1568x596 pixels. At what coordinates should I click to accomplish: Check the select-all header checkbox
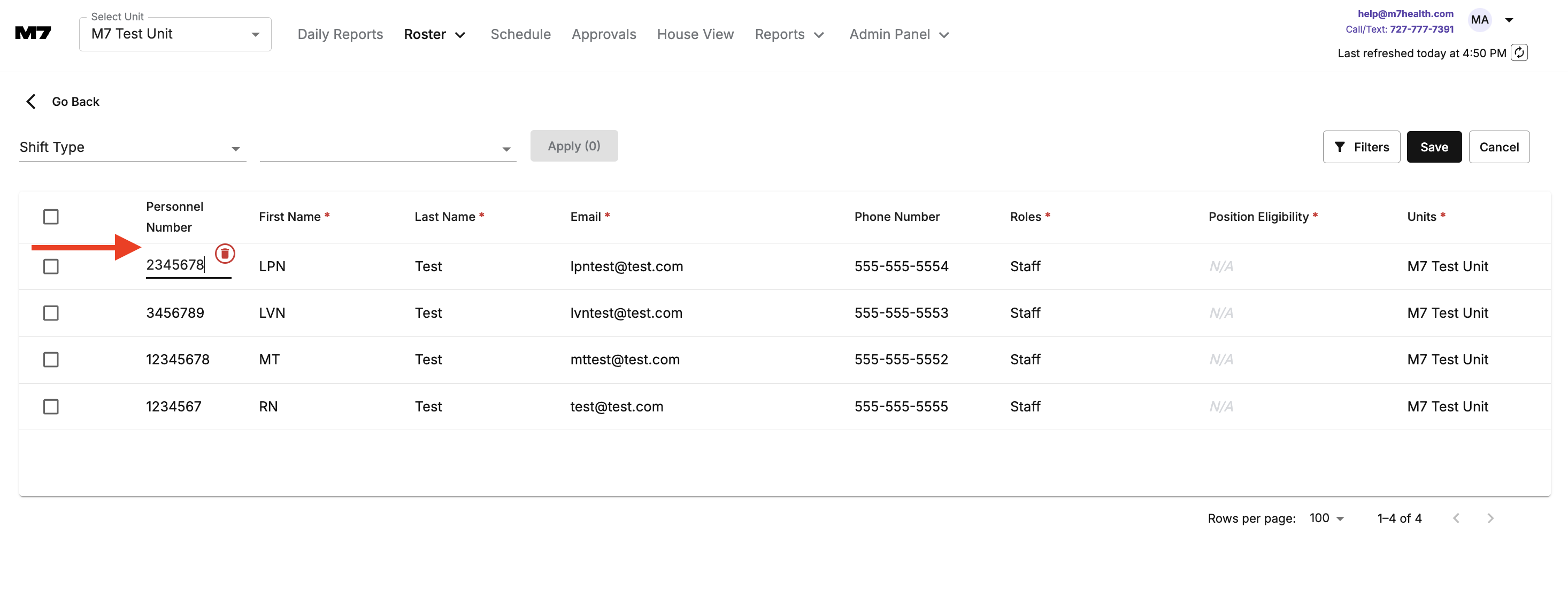coord(51,217)
